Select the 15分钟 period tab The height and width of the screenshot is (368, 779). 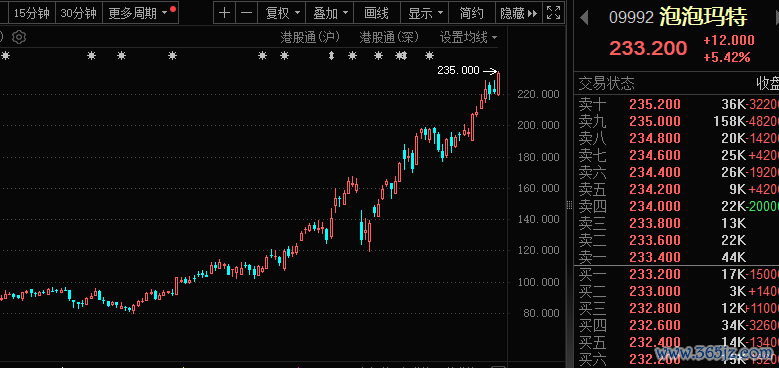click(31, 13)
